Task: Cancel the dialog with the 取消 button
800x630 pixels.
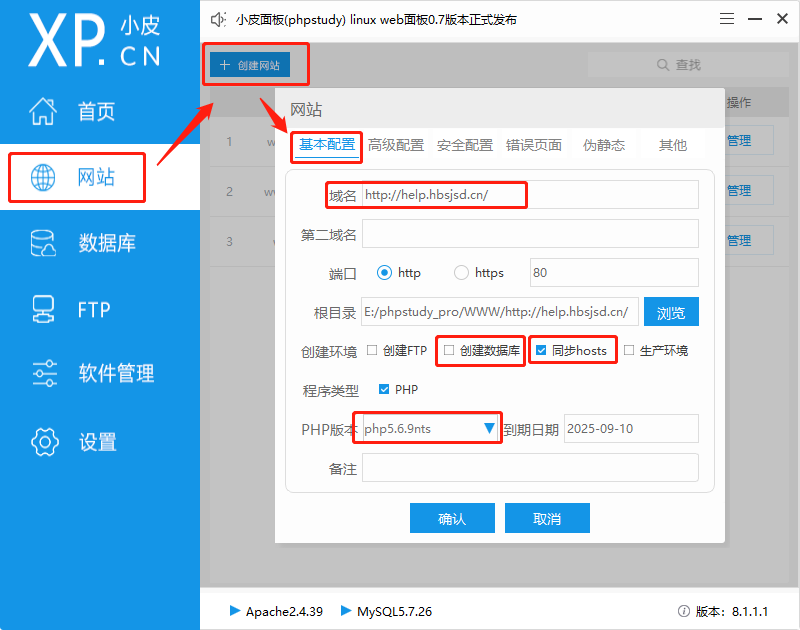Action: 547,518
